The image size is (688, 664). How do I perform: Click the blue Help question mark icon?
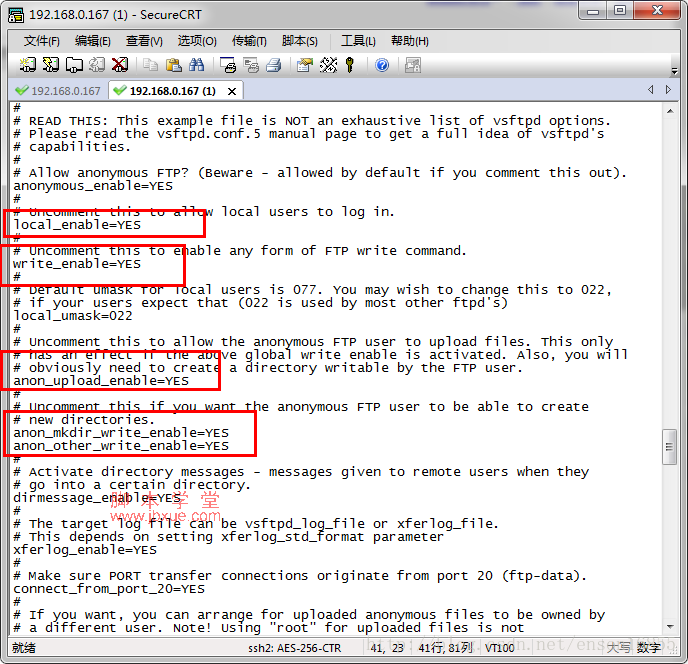coord(382,65)
